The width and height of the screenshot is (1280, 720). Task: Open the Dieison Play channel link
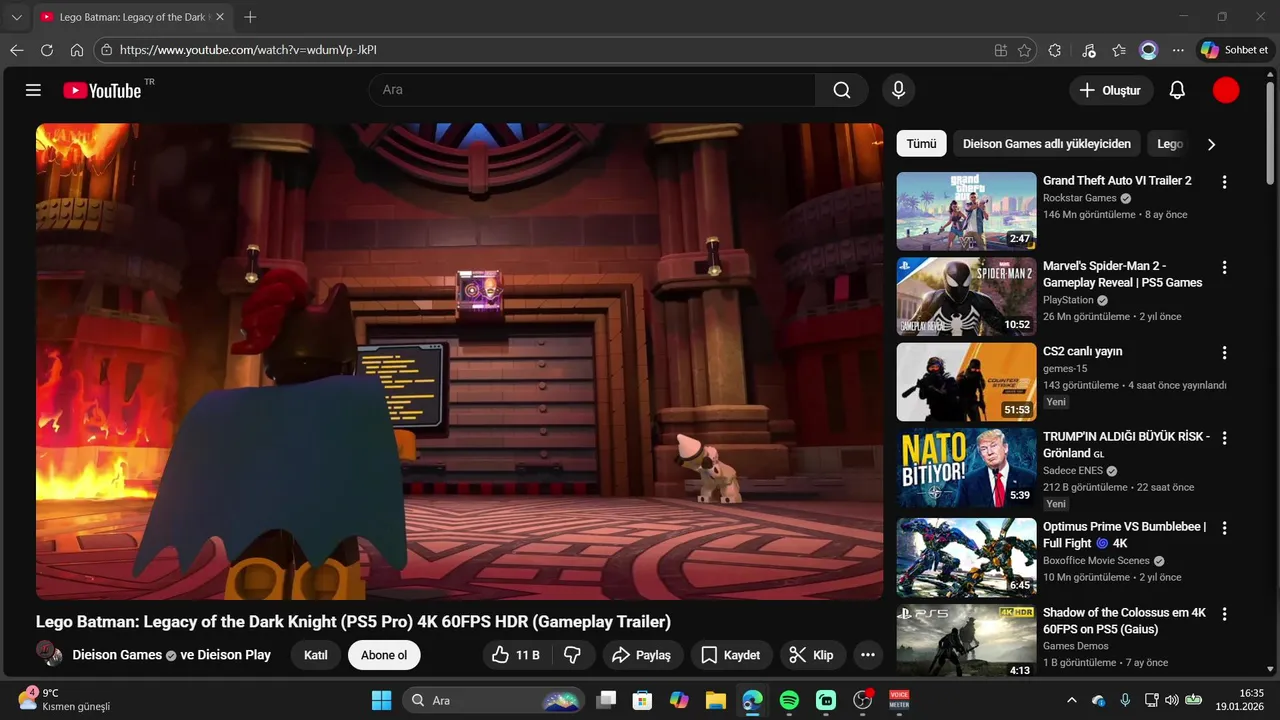click(x=234, y=655)
